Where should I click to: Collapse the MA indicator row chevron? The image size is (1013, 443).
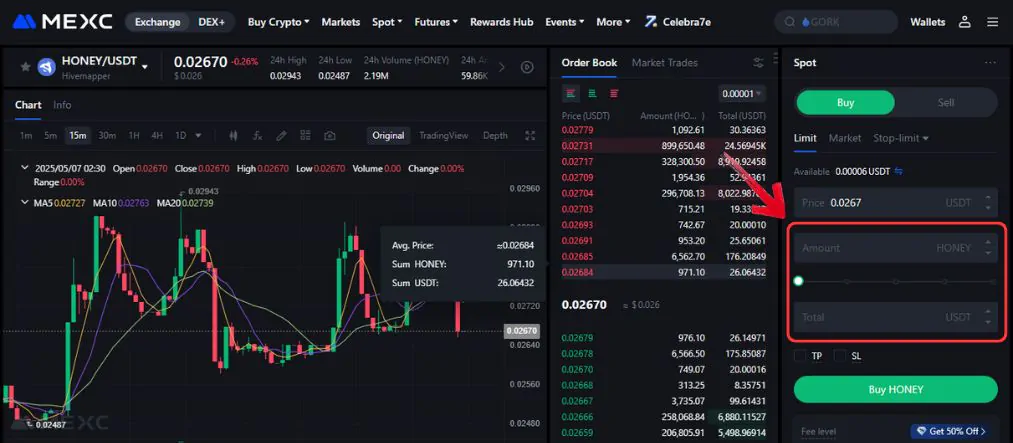click(25, 203)
